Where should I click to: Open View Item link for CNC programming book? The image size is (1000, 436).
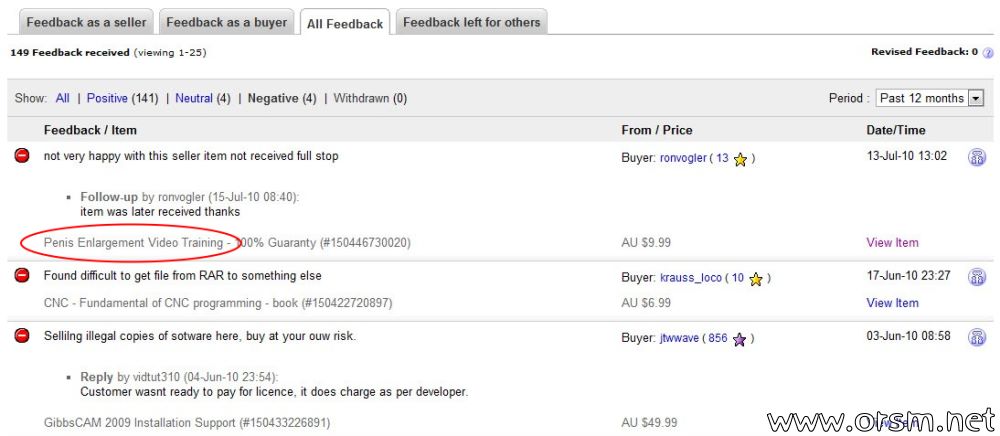coord(892,303)
